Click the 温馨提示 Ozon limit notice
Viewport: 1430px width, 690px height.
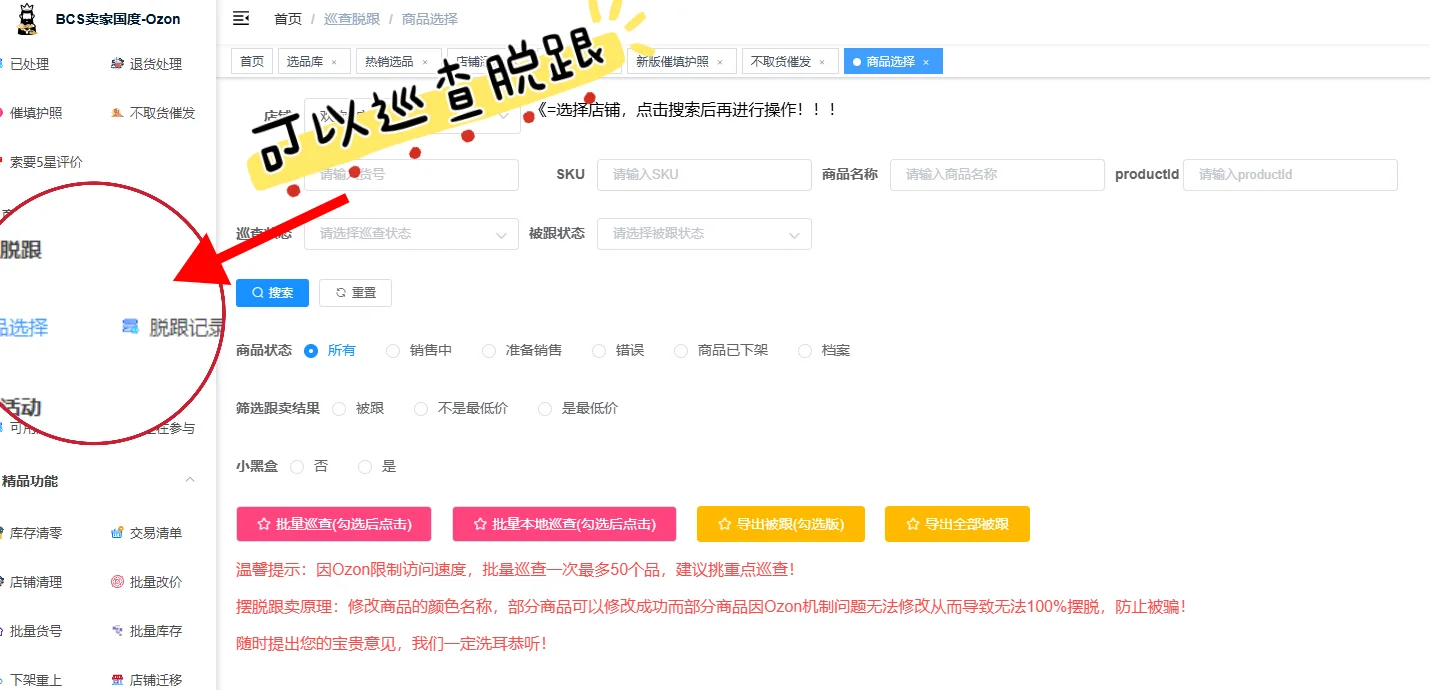tap(516, 570)
